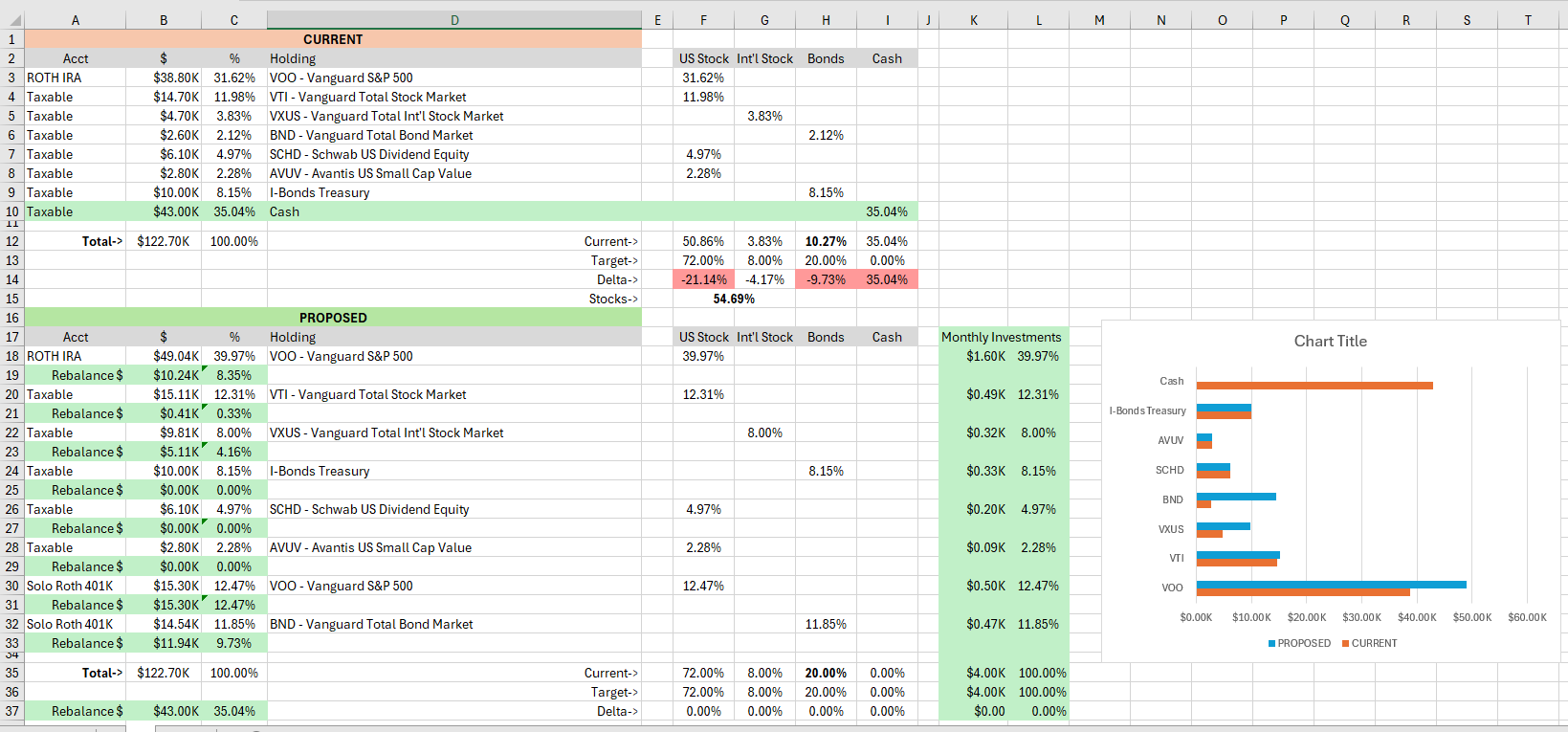Click the select-all corner triangle
1568x732 pixels.
click(x=12, y=20)
